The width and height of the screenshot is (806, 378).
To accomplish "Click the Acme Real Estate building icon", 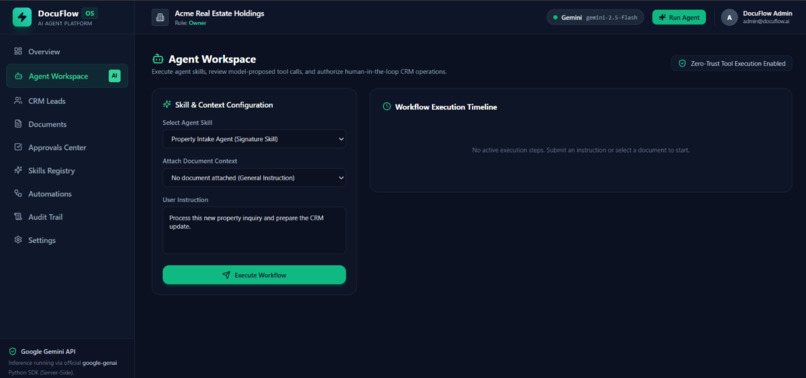I will (x=160, y=17).
